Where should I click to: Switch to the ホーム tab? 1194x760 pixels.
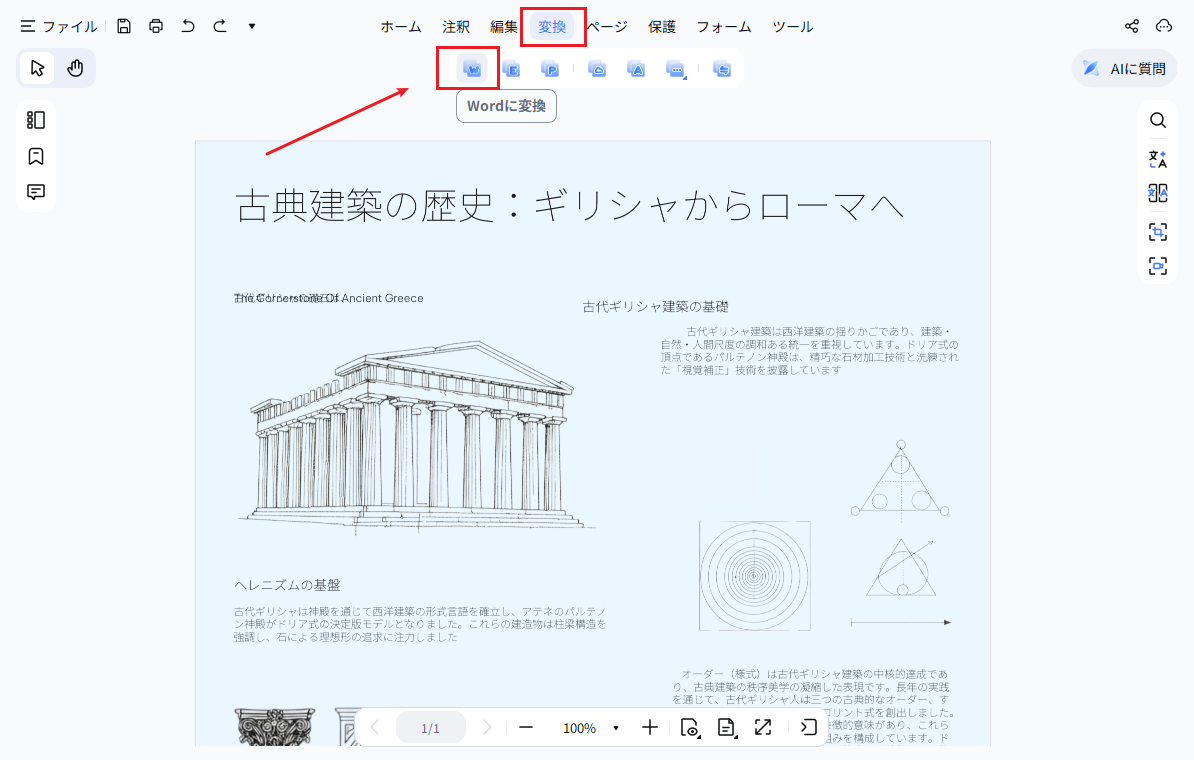click(x=401, y=27)
